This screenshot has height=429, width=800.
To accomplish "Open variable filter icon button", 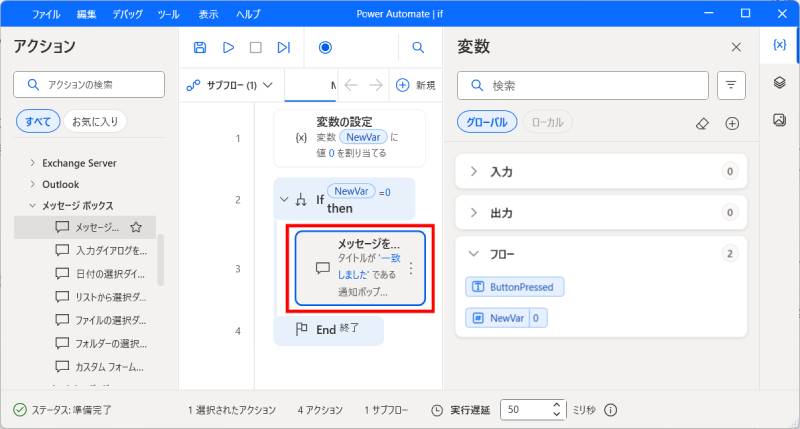I will [732, 86].
